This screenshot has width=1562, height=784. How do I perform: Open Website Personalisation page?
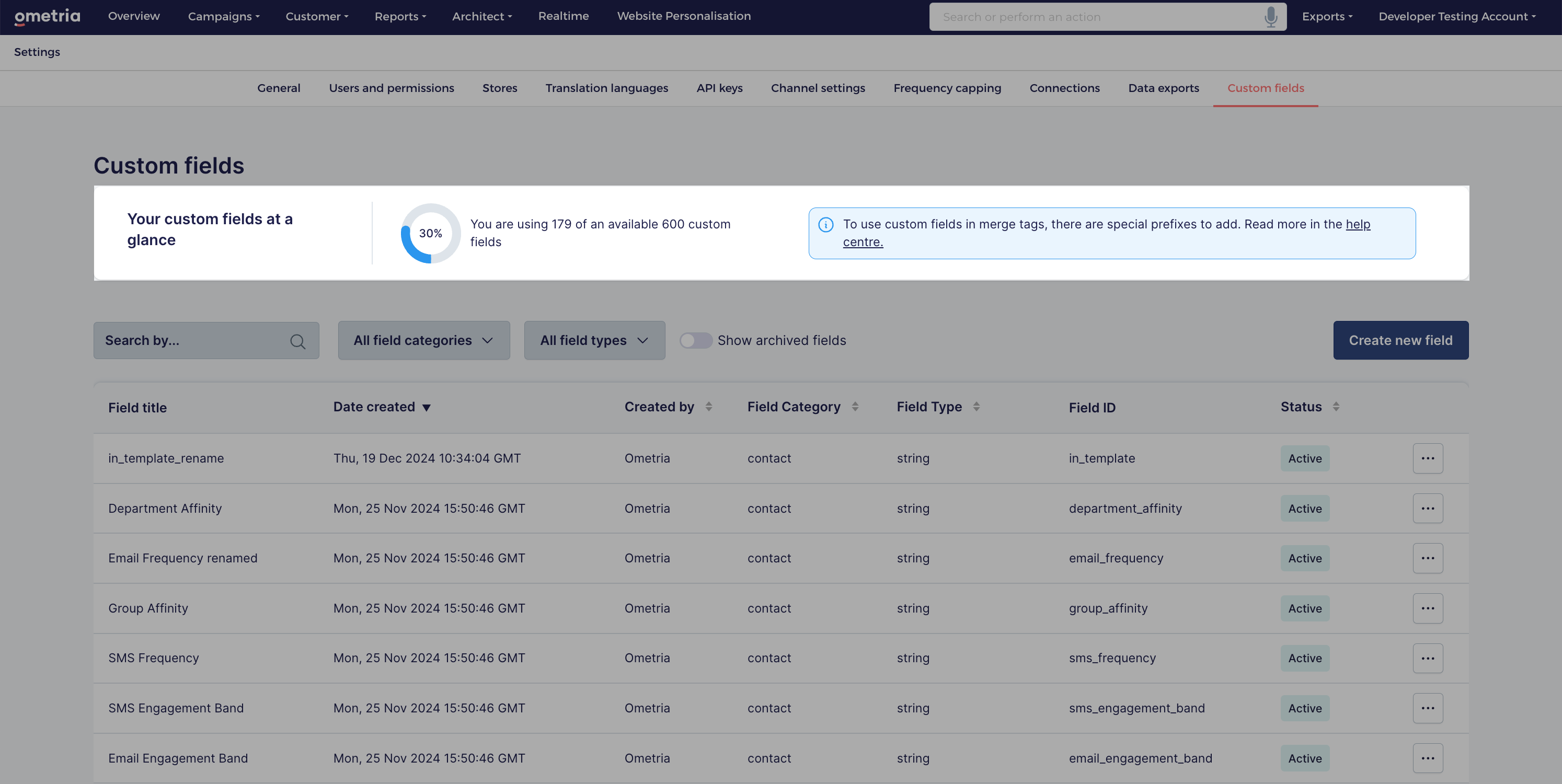click(x=684, y=16)
